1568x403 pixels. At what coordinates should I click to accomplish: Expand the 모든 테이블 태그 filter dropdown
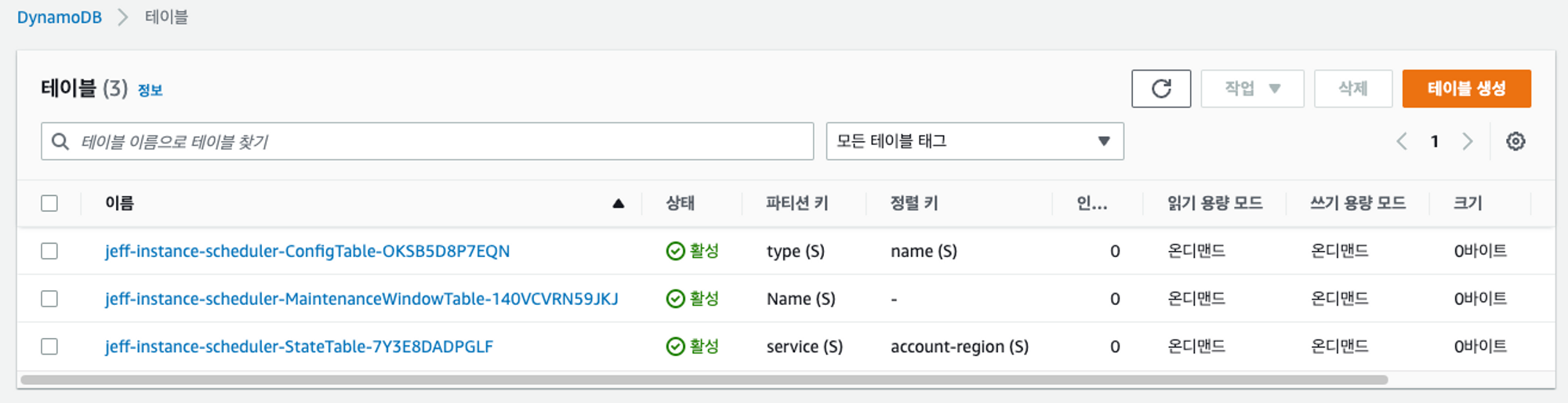(x=975, y=141)
